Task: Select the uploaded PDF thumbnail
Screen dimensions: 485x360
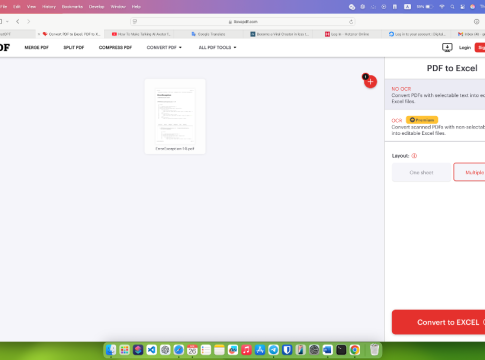Action: pyautogui.click(x=175, y=116)
